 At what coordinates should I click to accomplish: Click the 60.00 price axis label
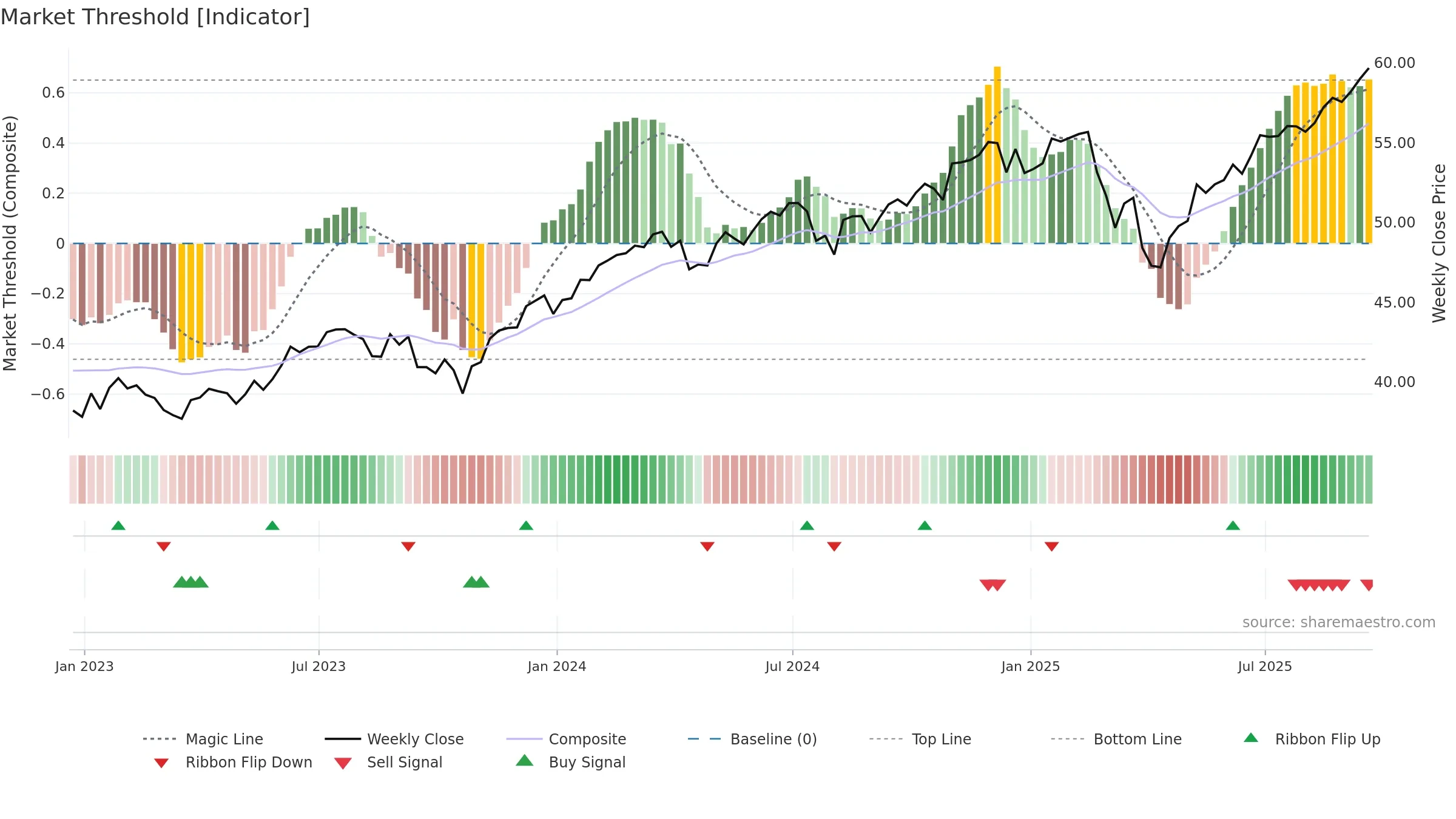(x=1395, y=63)
